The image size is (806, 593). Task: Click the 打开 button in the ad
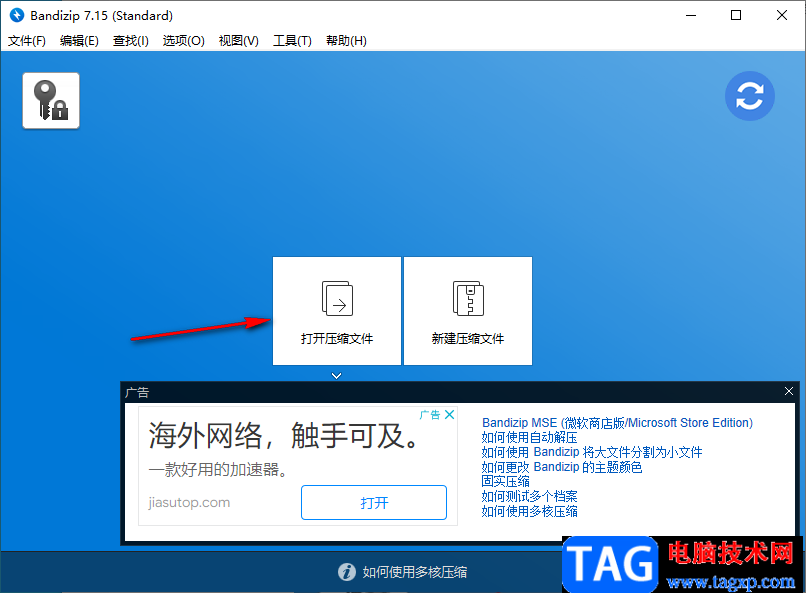[x=374, y=503]
